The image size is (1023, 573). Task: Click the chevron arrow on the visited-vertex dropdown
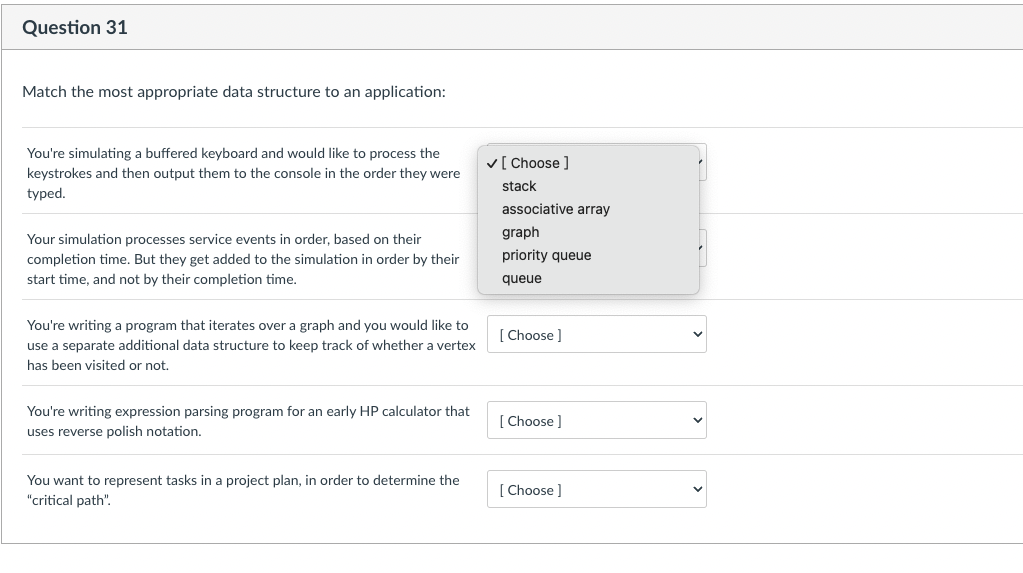tap(696, 335)
